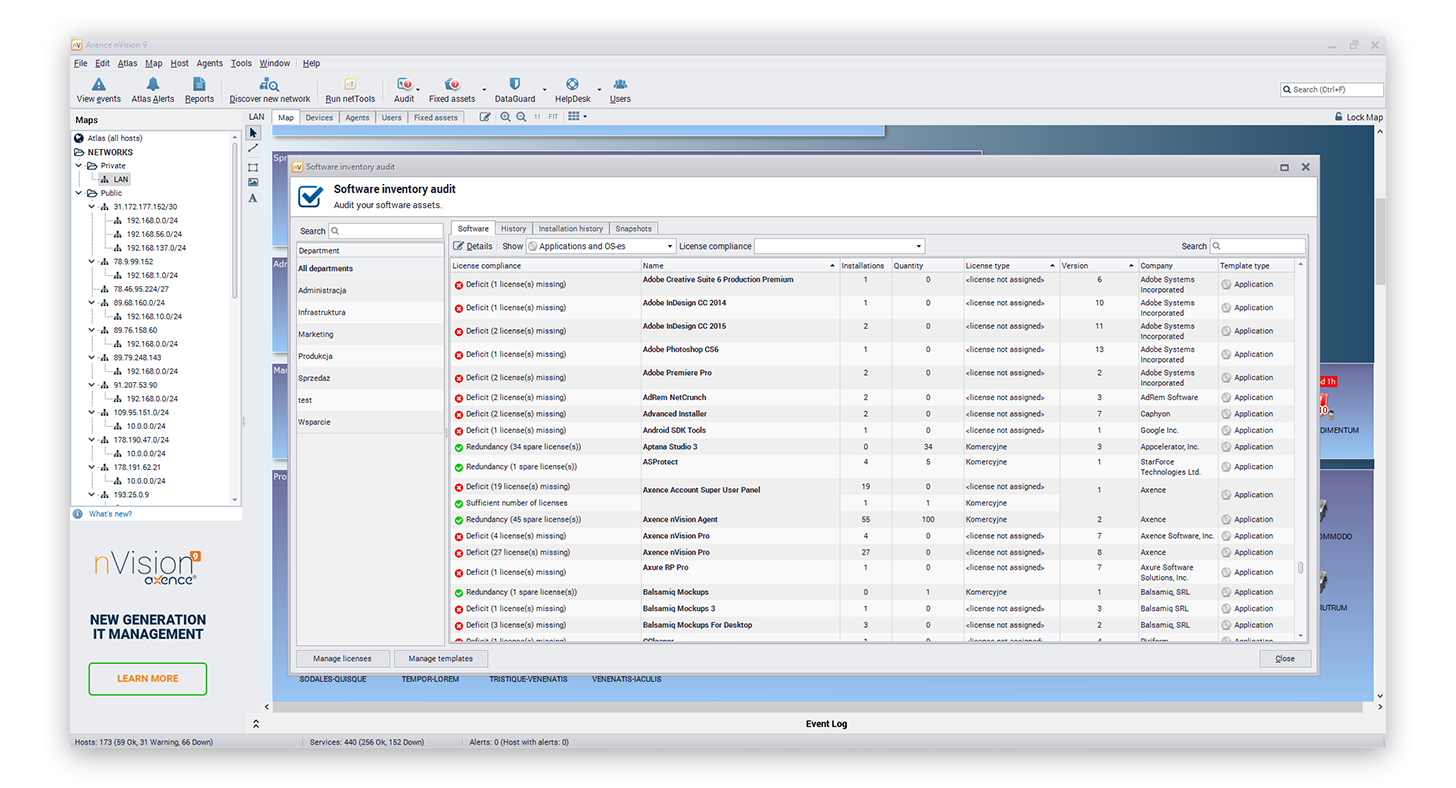Switch to the Installation history tab
The width and height of the screenshot is (1456, 788).
click(x=570, y=229)
